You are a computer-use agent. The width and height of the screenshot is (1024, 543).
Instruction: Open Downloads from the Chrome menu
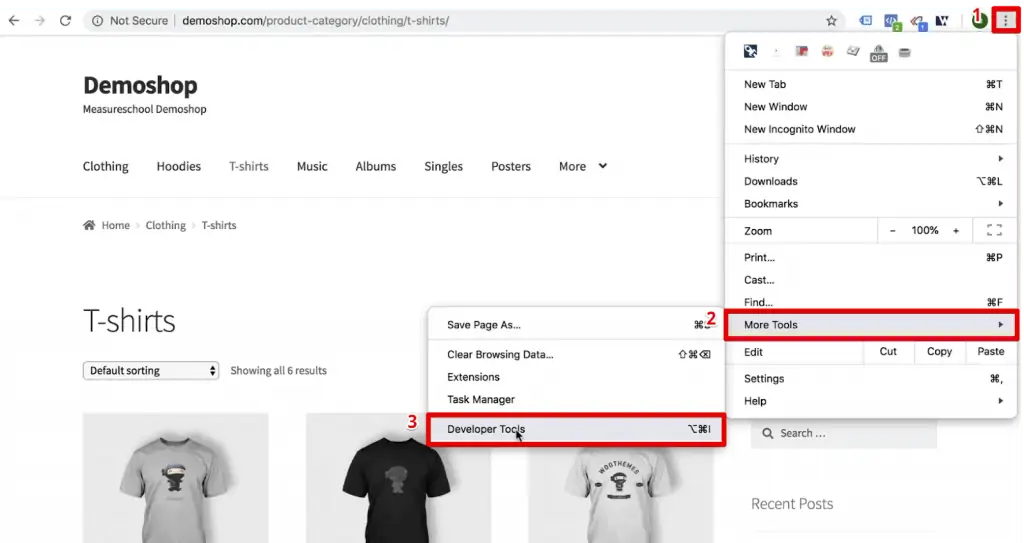[871, 181]
